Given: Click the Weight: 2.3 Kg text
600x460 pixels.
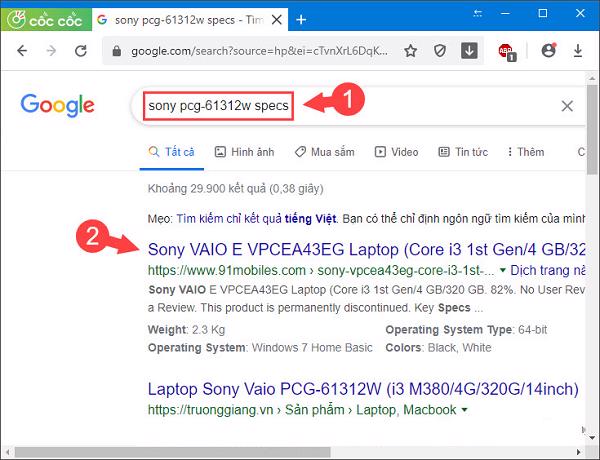Looking at the screenshot, I should pyautogui.click(x=186, y=330).
